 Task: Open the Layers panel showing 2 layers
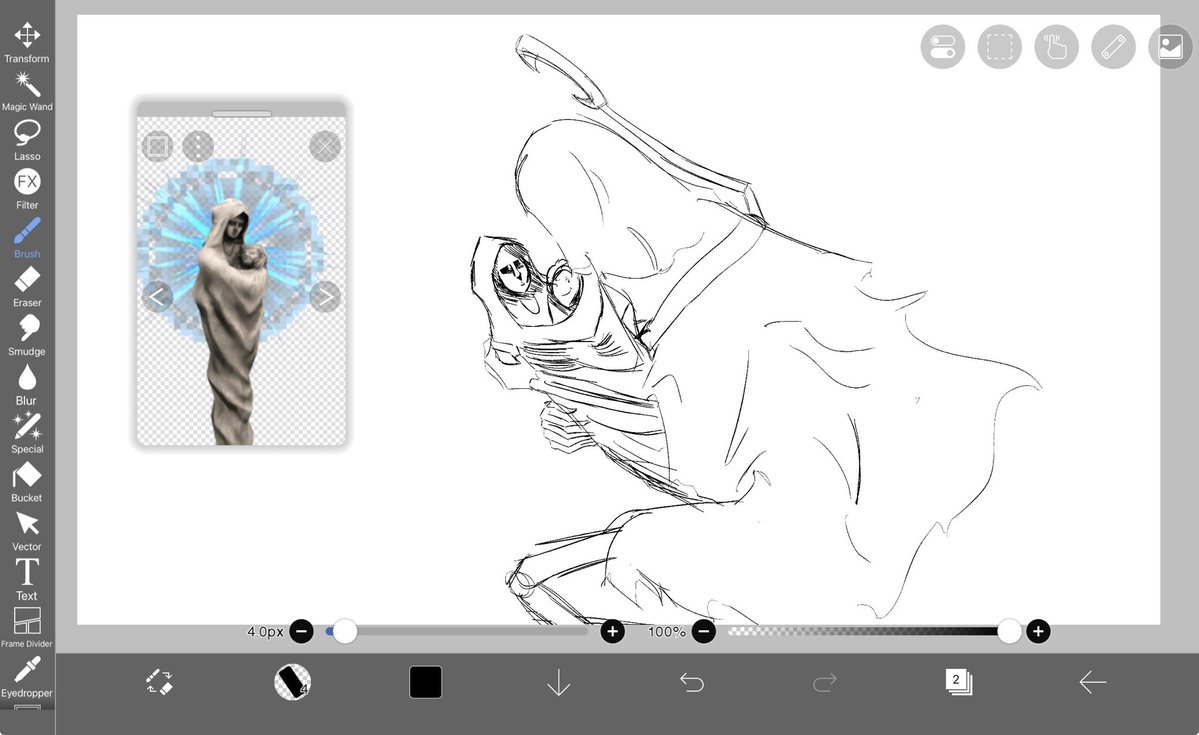coord(958,681)
